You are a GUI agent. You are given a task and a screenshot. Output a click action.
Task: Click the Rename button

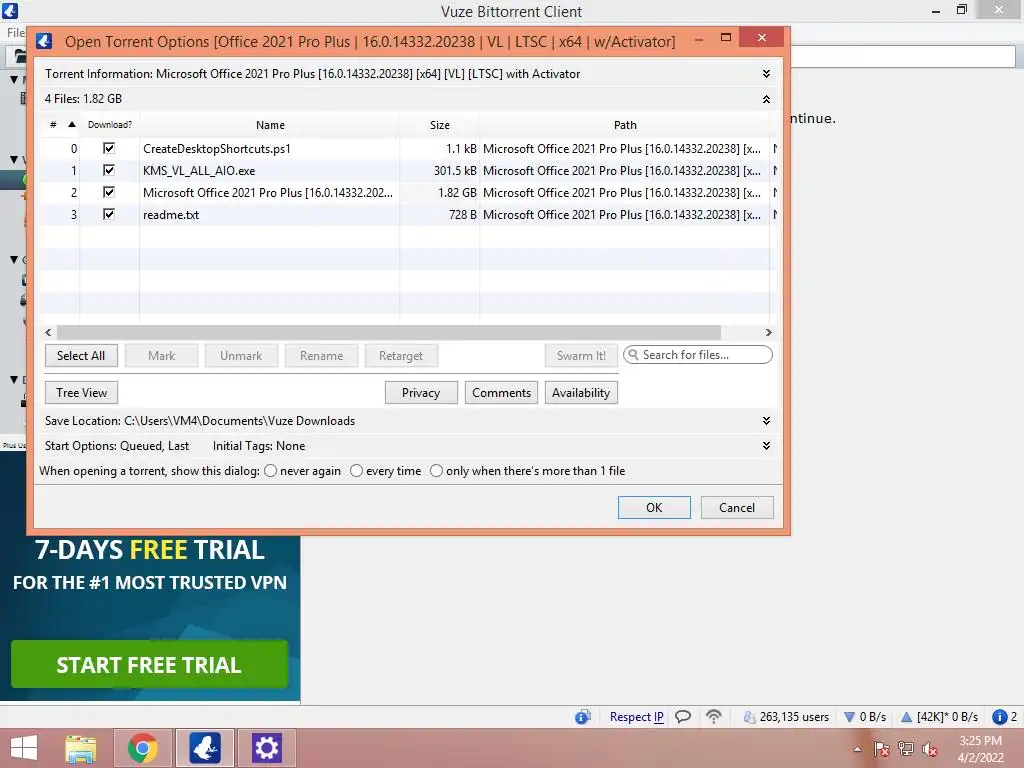point(321,356)
